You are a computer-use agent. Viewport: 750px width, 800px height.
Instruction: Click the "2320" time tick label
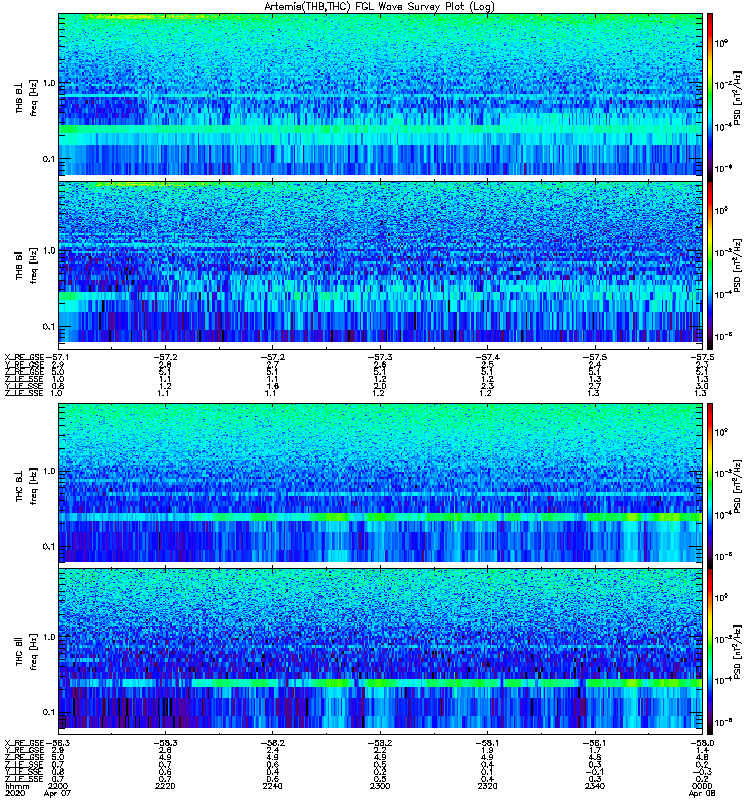click(487, 786)
